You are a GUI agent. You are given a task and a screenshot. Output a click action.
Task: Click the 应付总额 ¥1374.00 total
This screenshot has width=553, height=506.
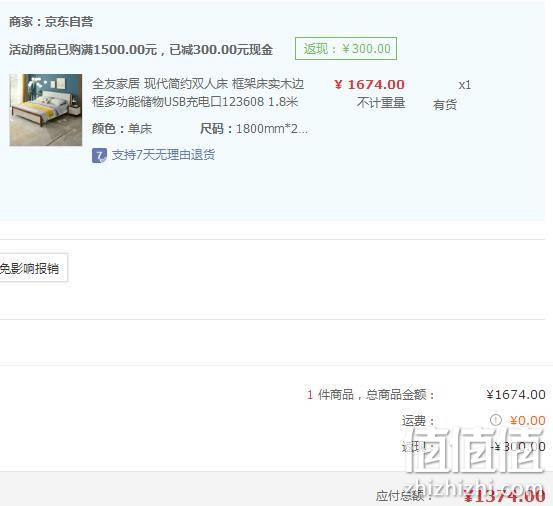504,496
